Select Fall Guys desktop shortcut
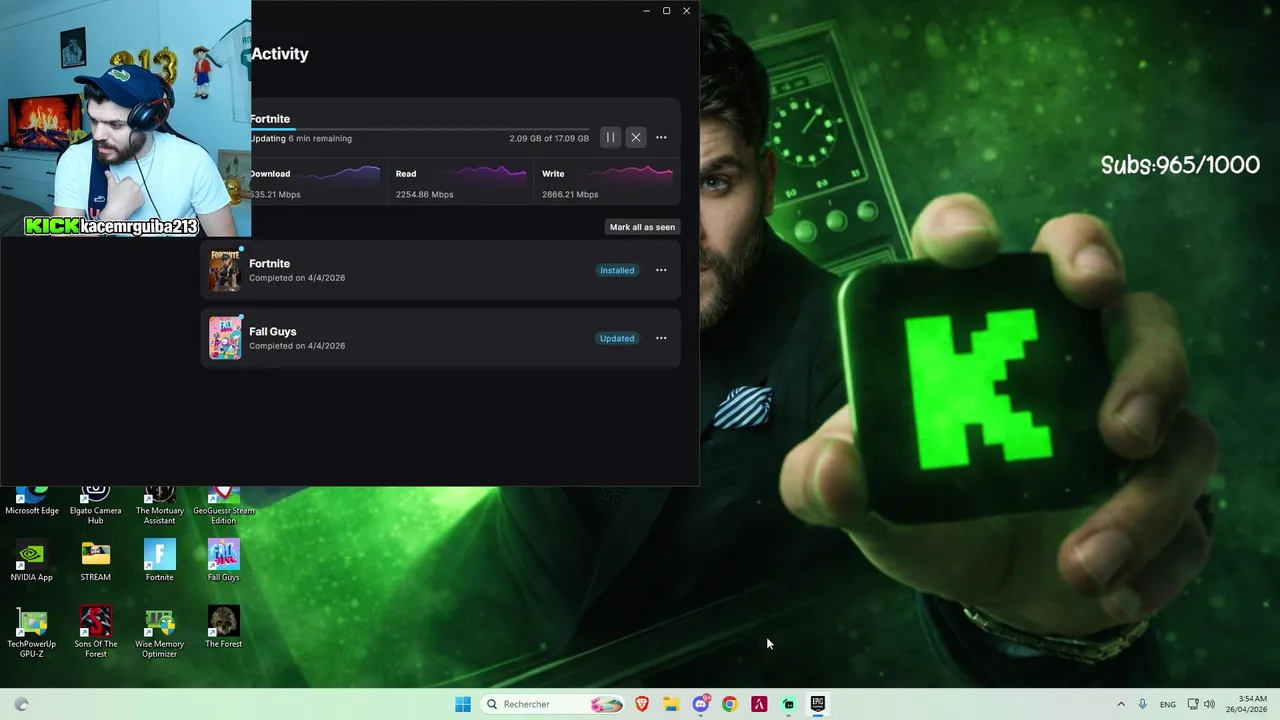1280x720 pixels. 224,561
